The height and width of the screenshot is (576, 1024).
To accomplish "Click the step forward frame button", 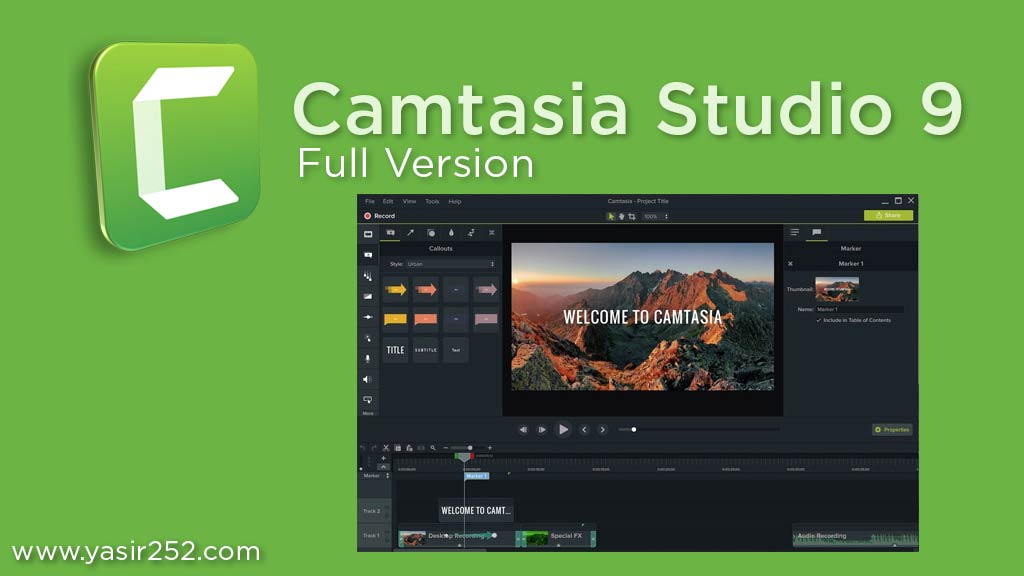I will point(542,430).
